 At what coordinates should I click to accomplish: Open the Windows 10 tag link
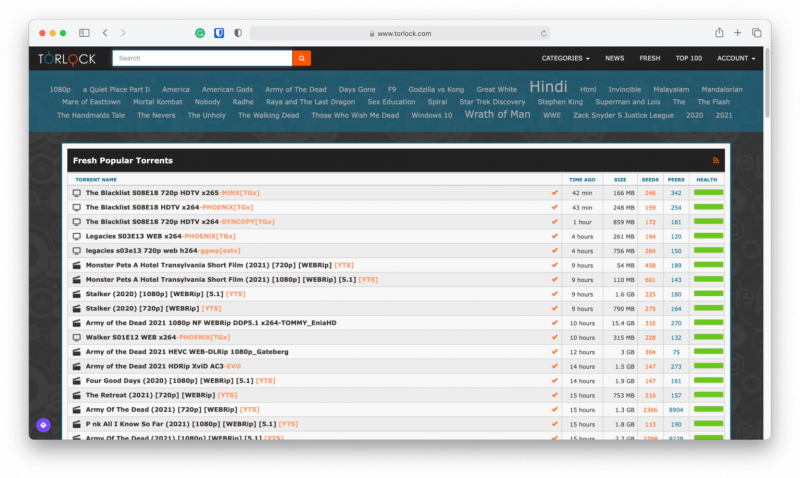[x=432, y=115]
